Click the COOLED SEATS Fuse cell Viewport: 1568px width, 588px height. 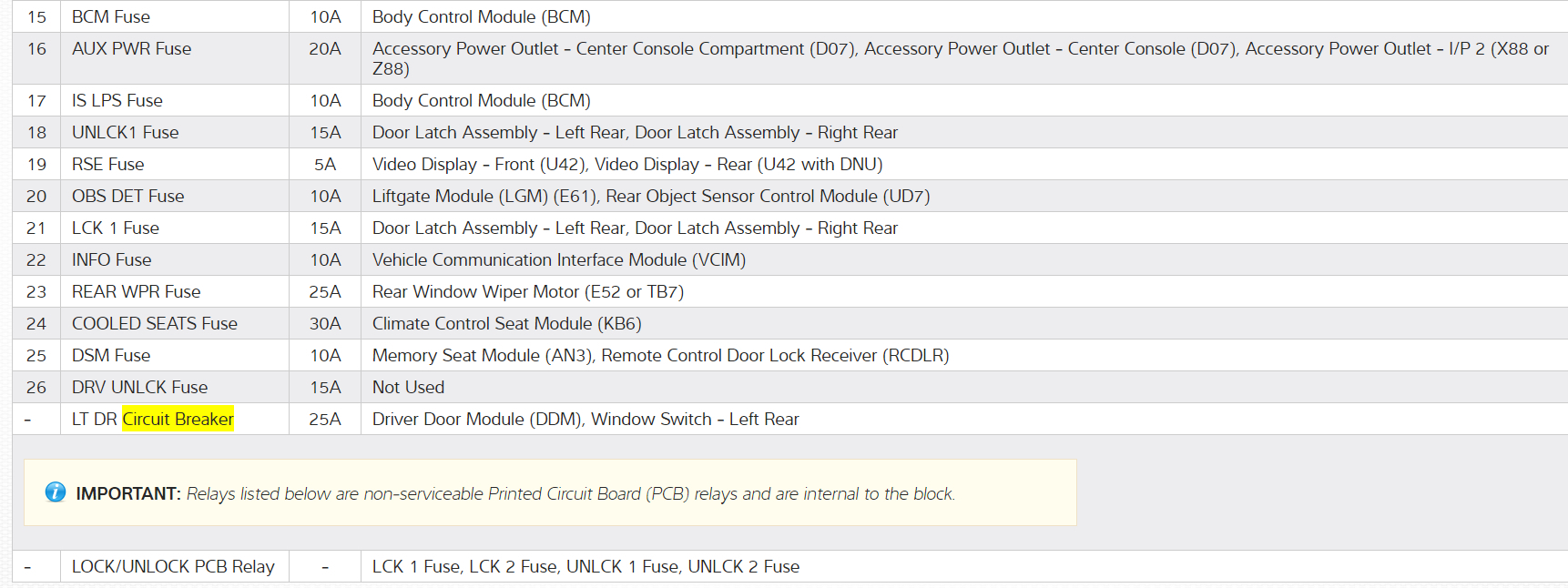click(154, 323)
